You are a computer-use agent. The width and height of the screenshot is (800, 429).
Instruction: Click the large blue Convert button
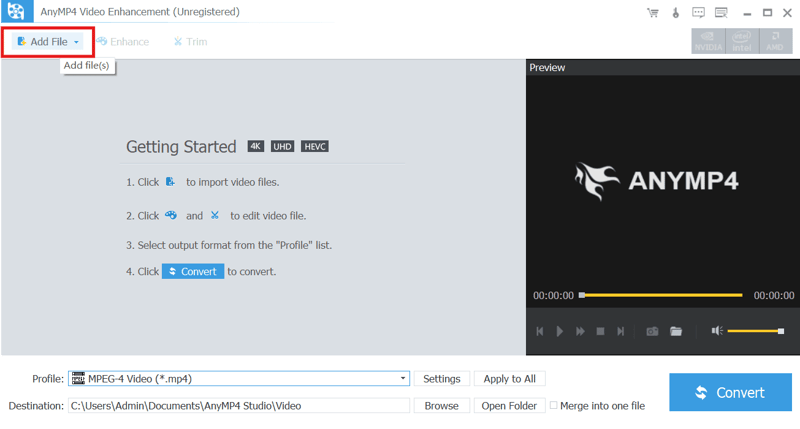click(x=730, y=392)
